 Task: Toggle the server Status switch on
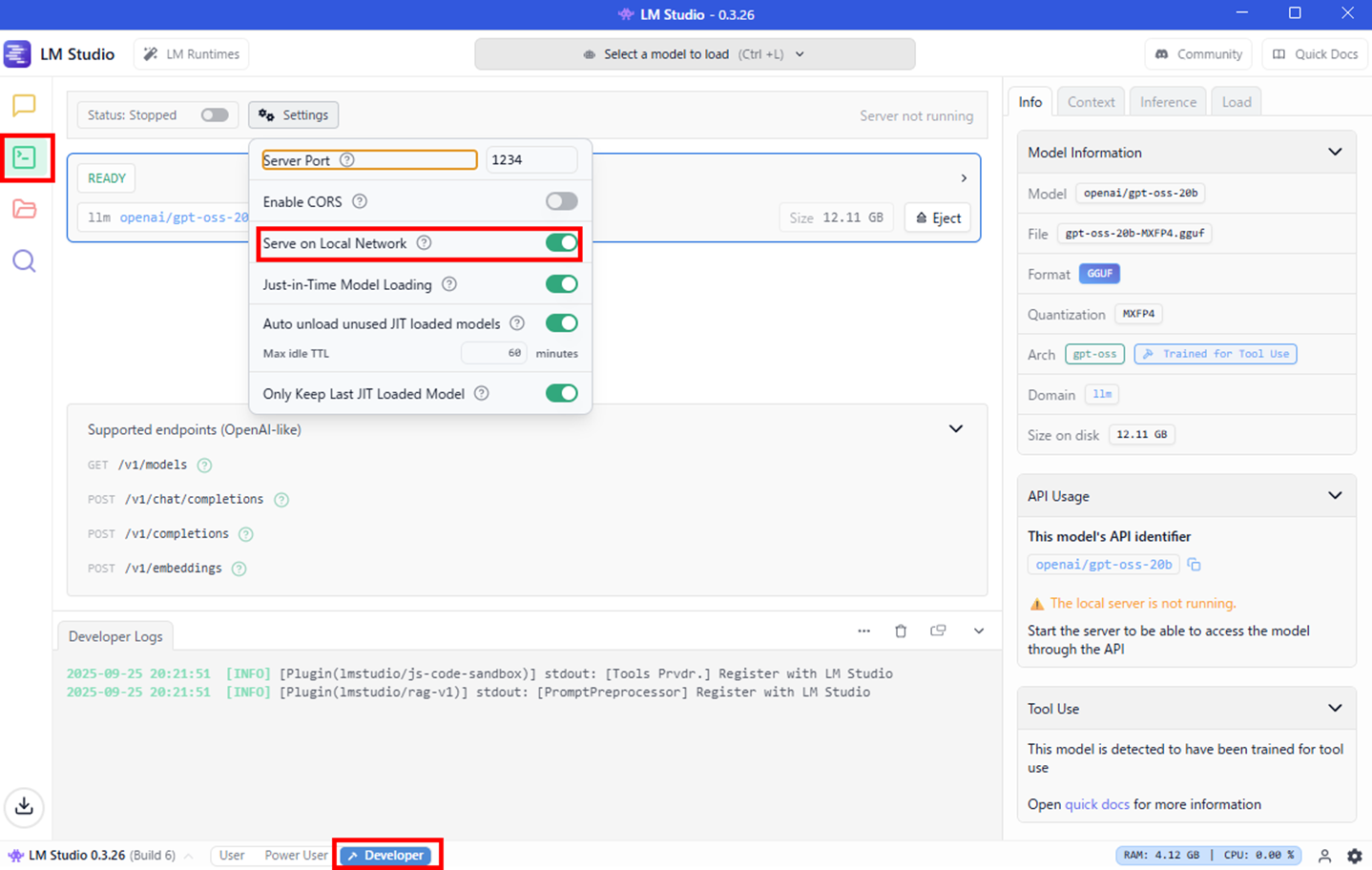[x=215, y=115]
